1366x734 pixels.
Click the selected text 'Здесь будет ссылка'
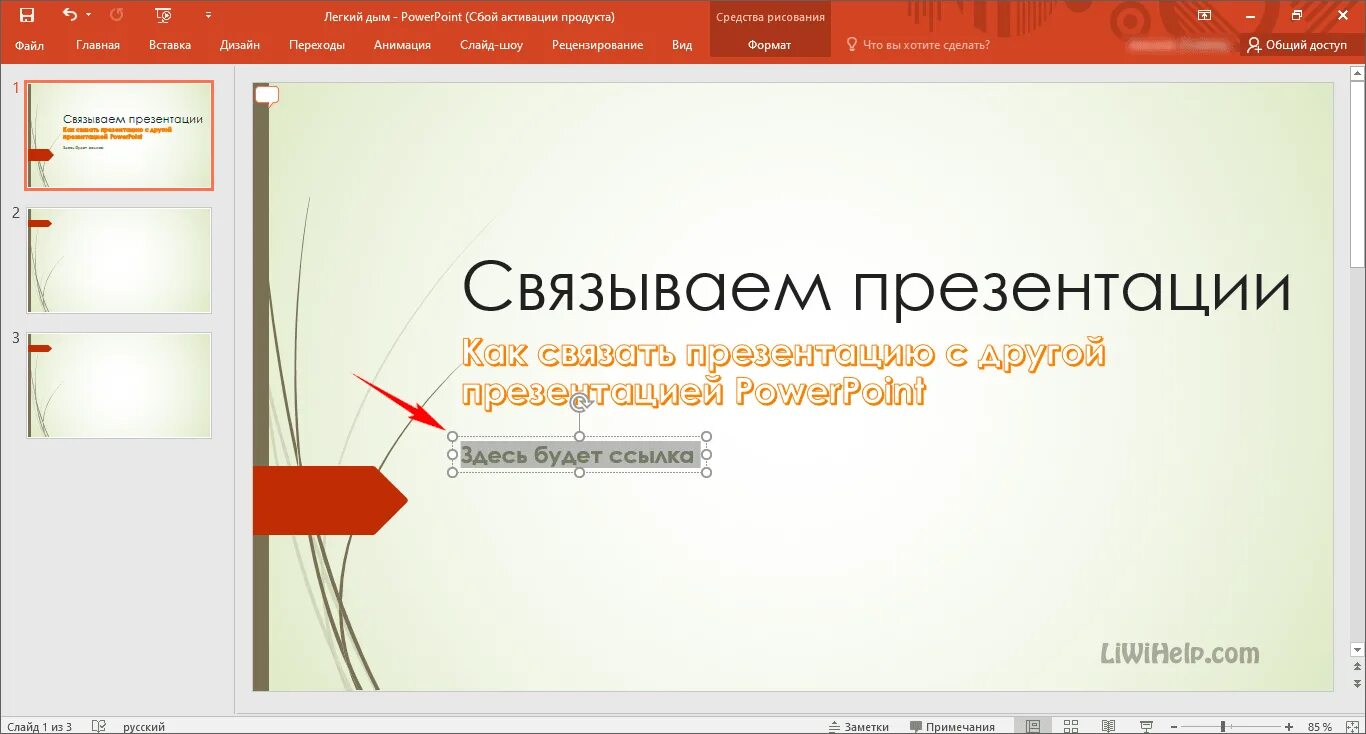click(x=577, y=456)
